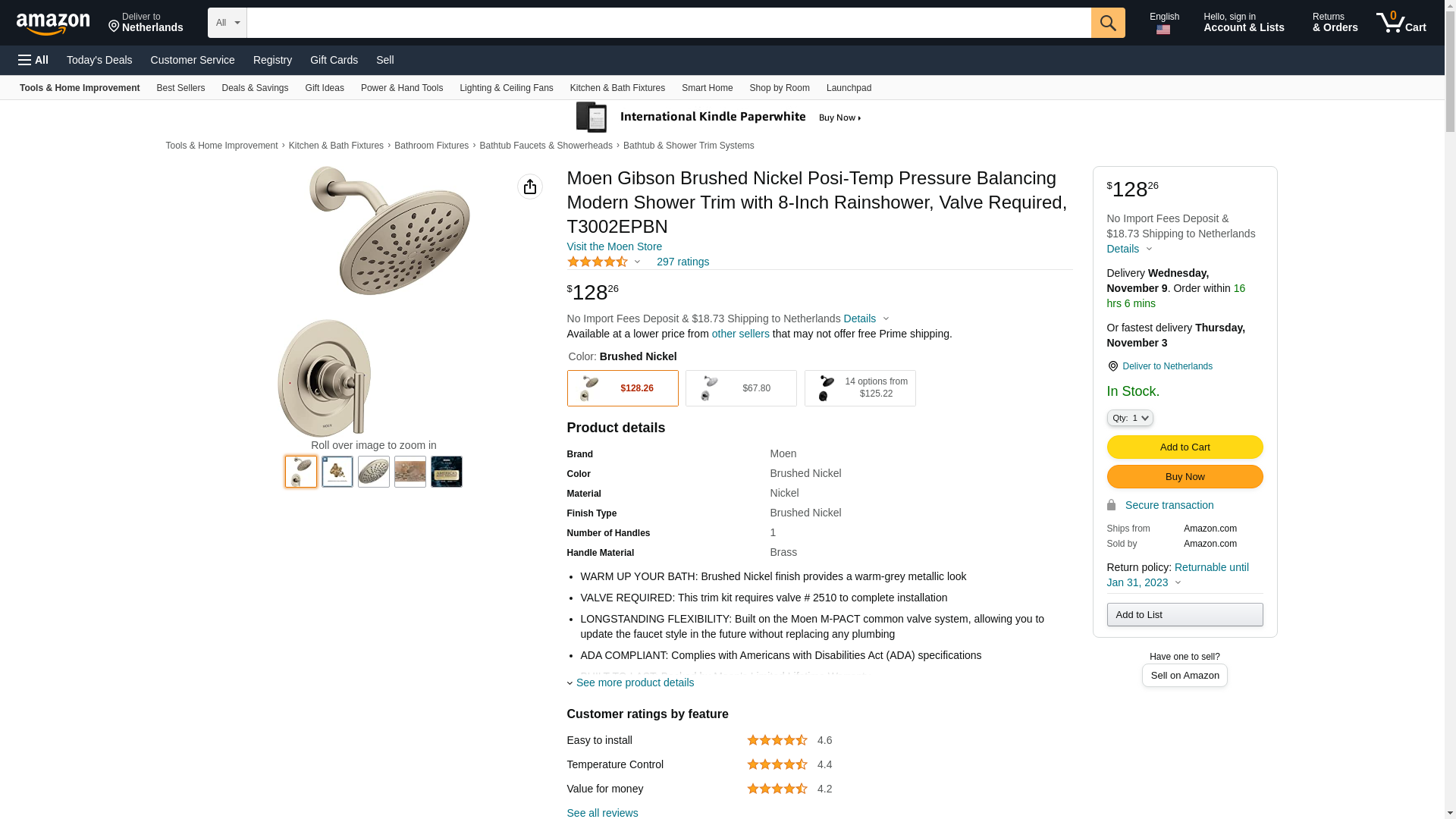This screenshot has width=1456, height=819.
Task: Open the search category All dropdown
Action: (x=227, y=23)
